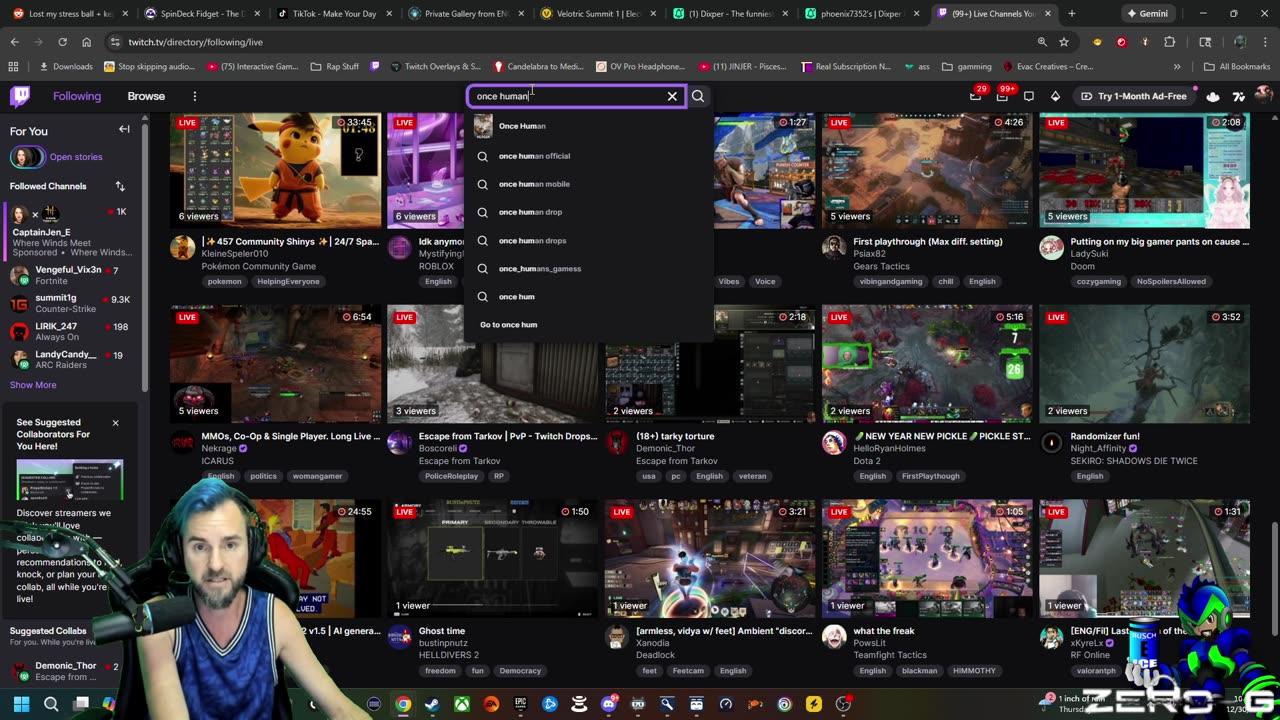Screen dimensions: 1280x720
Task: Open the menu next to Browse
Action: (195, 95)
